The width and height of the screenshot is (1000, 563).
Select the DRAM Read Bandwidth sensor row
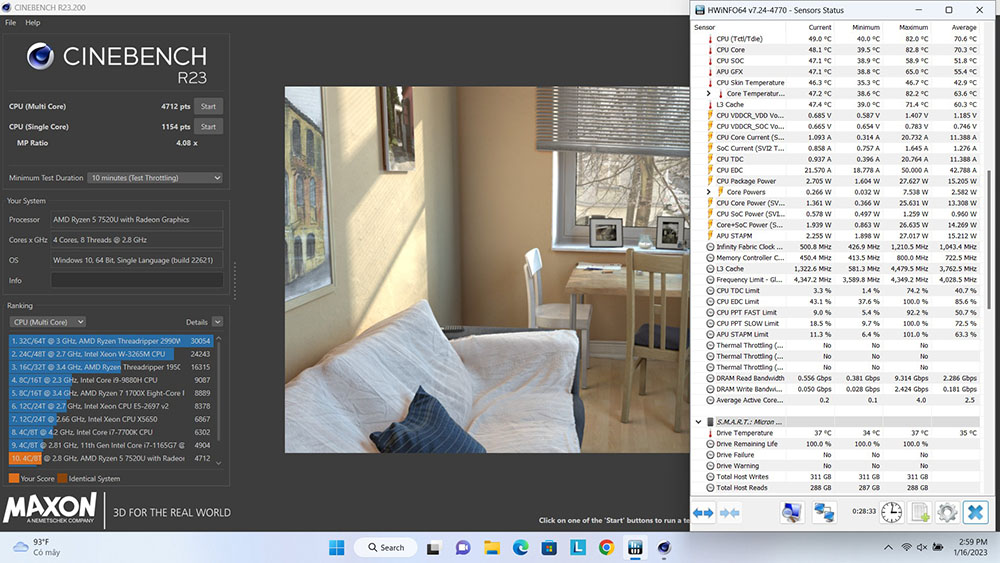point(836,378)
